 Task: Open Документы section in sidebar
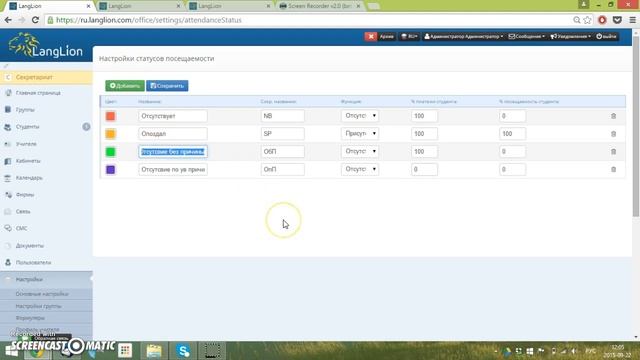(x=29, y=246)
